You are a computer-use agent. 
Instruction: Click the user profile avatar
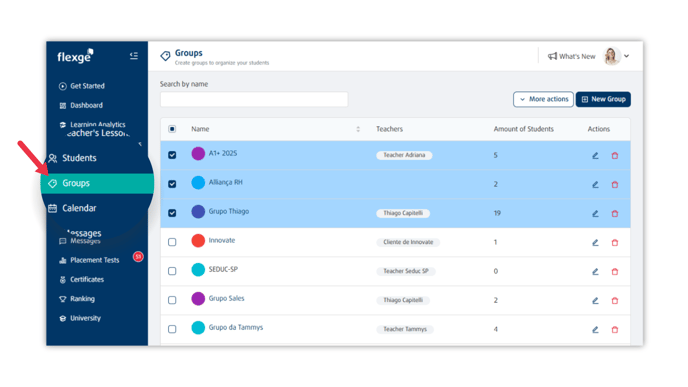tap(611, 56)
